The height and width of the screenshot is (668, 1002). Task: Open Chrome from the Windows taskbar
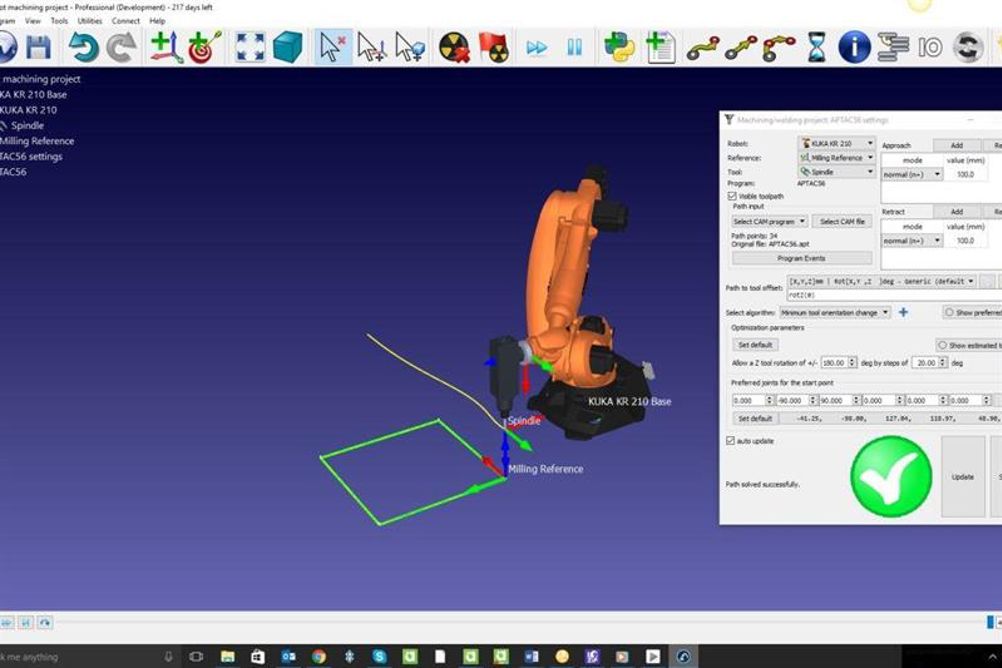(318, 656)
